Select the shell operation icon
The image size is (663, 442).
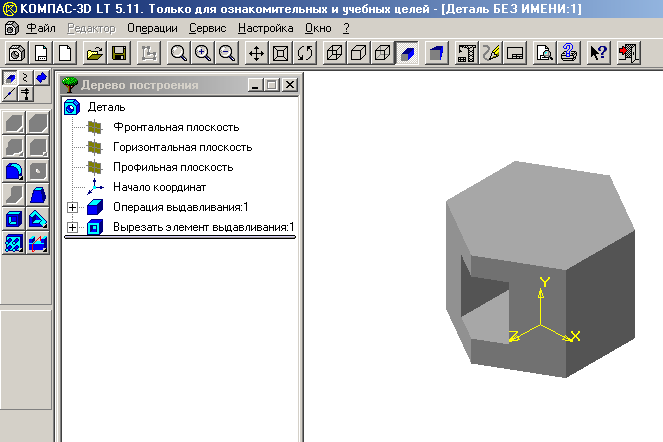(x=14, y=220)
